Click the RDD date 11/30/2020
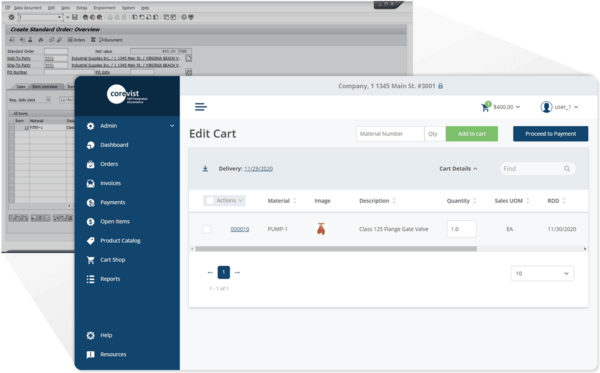 pos(562,229)
